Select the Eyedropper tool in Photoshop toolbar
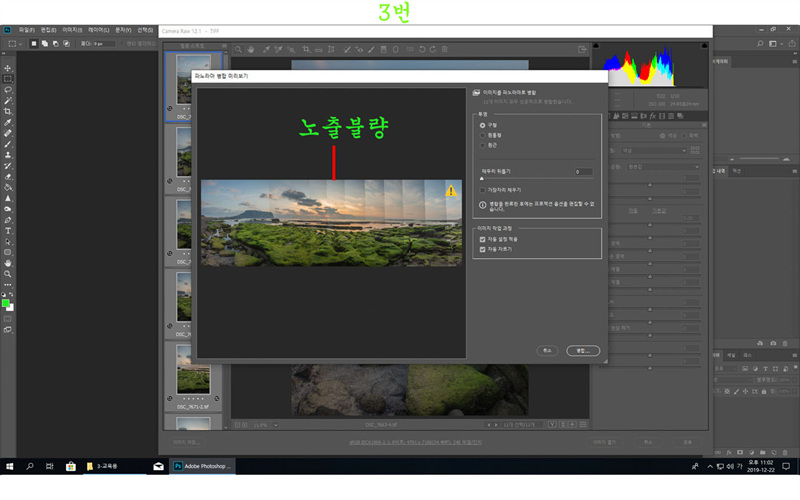 8,122
